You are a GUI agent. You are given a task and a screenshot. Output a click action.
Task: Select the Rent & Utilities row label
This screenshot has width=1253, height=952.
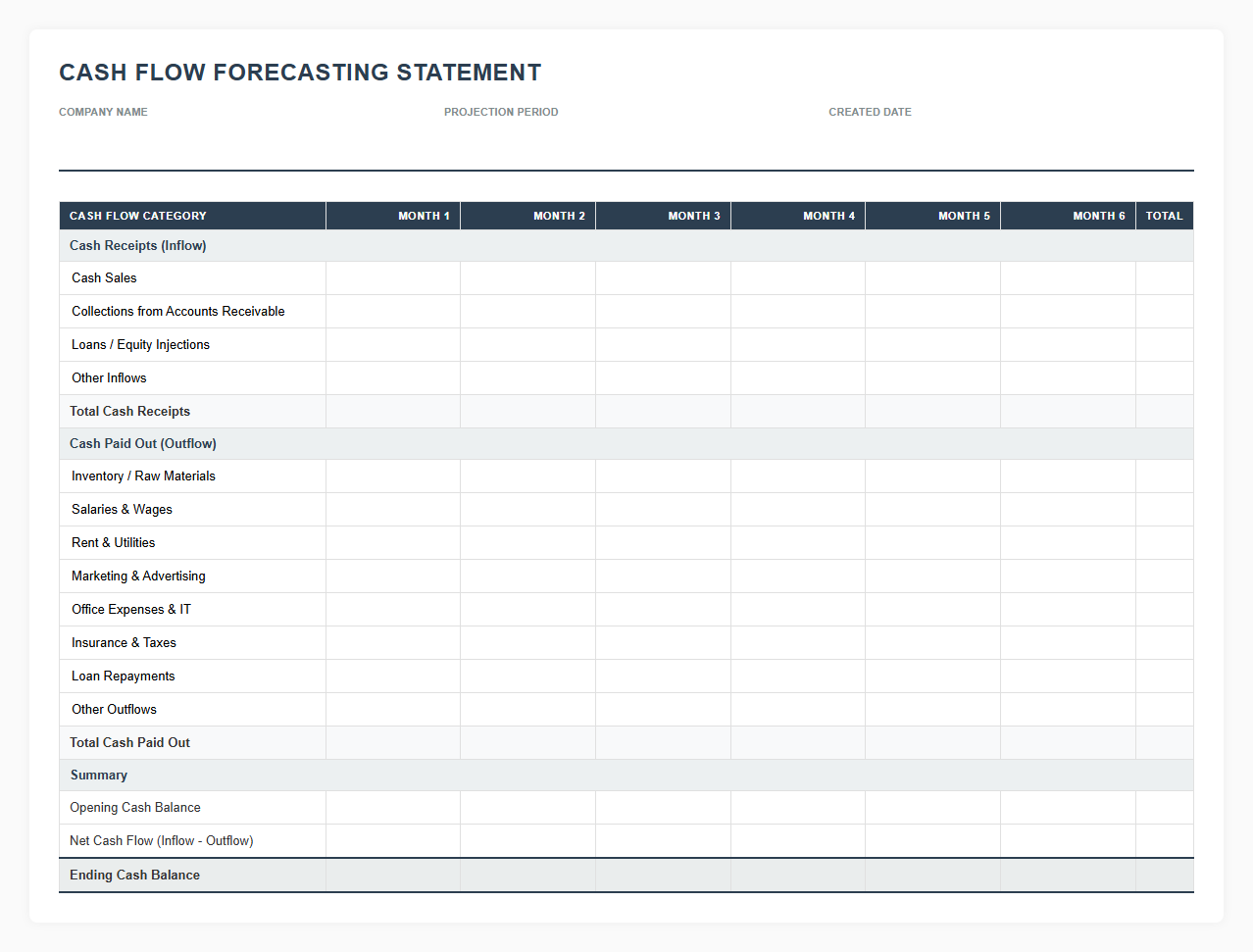113,543
